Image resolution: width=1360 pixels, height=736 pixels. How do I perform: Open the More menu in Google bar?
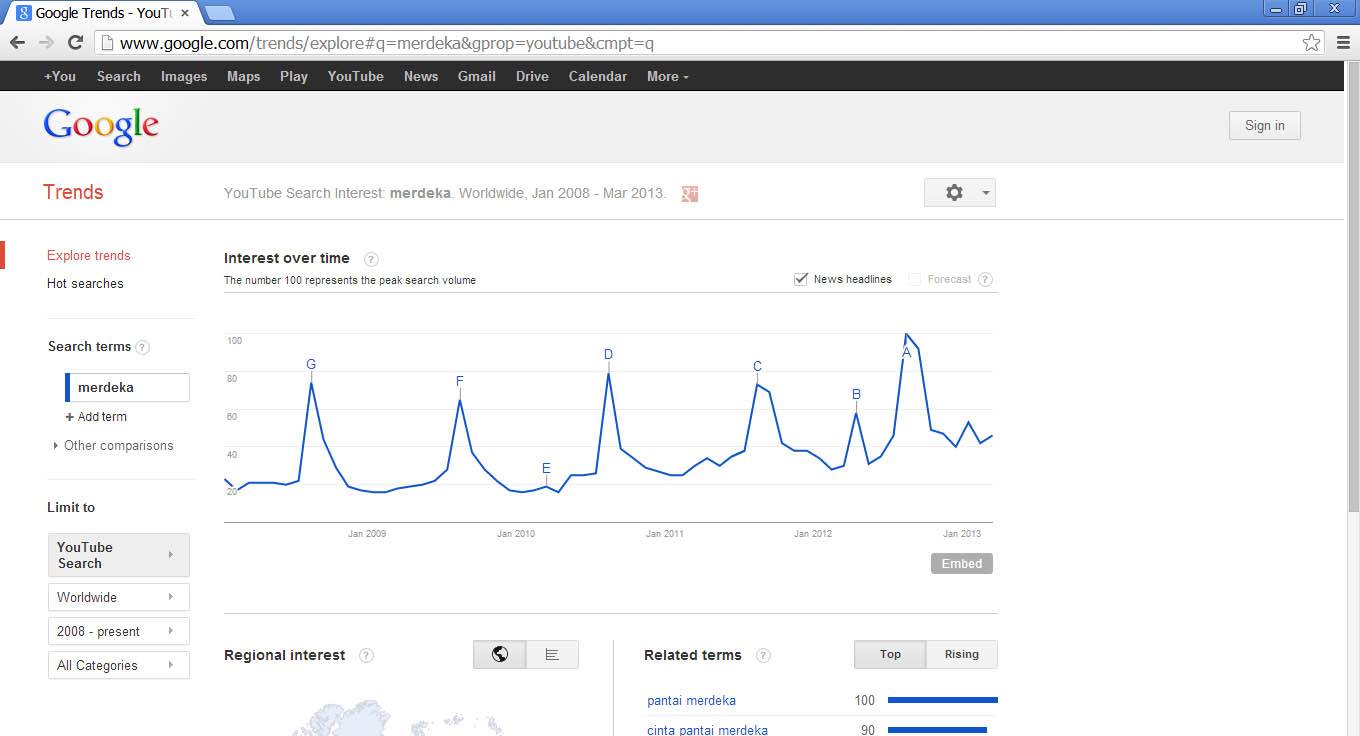[x=667, y=76]
